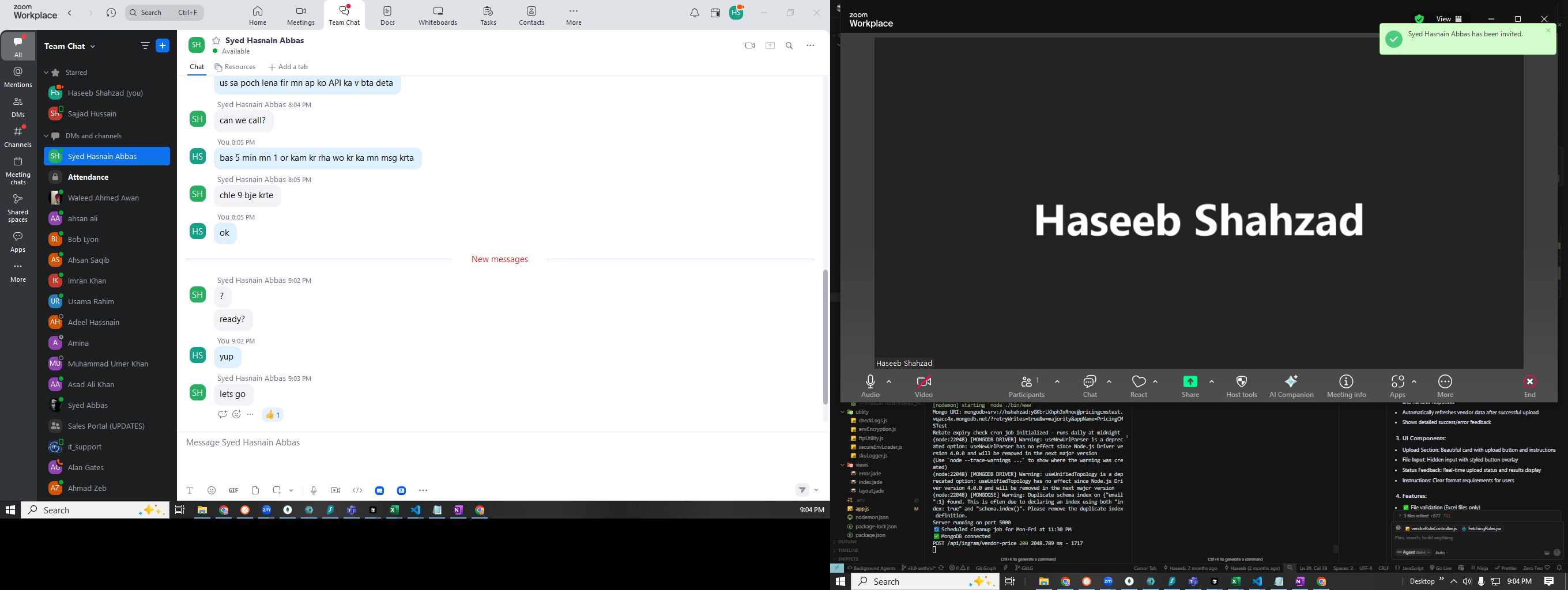Collapse DMs and channels section
1568x590 pixels.
tap(46, 135)
